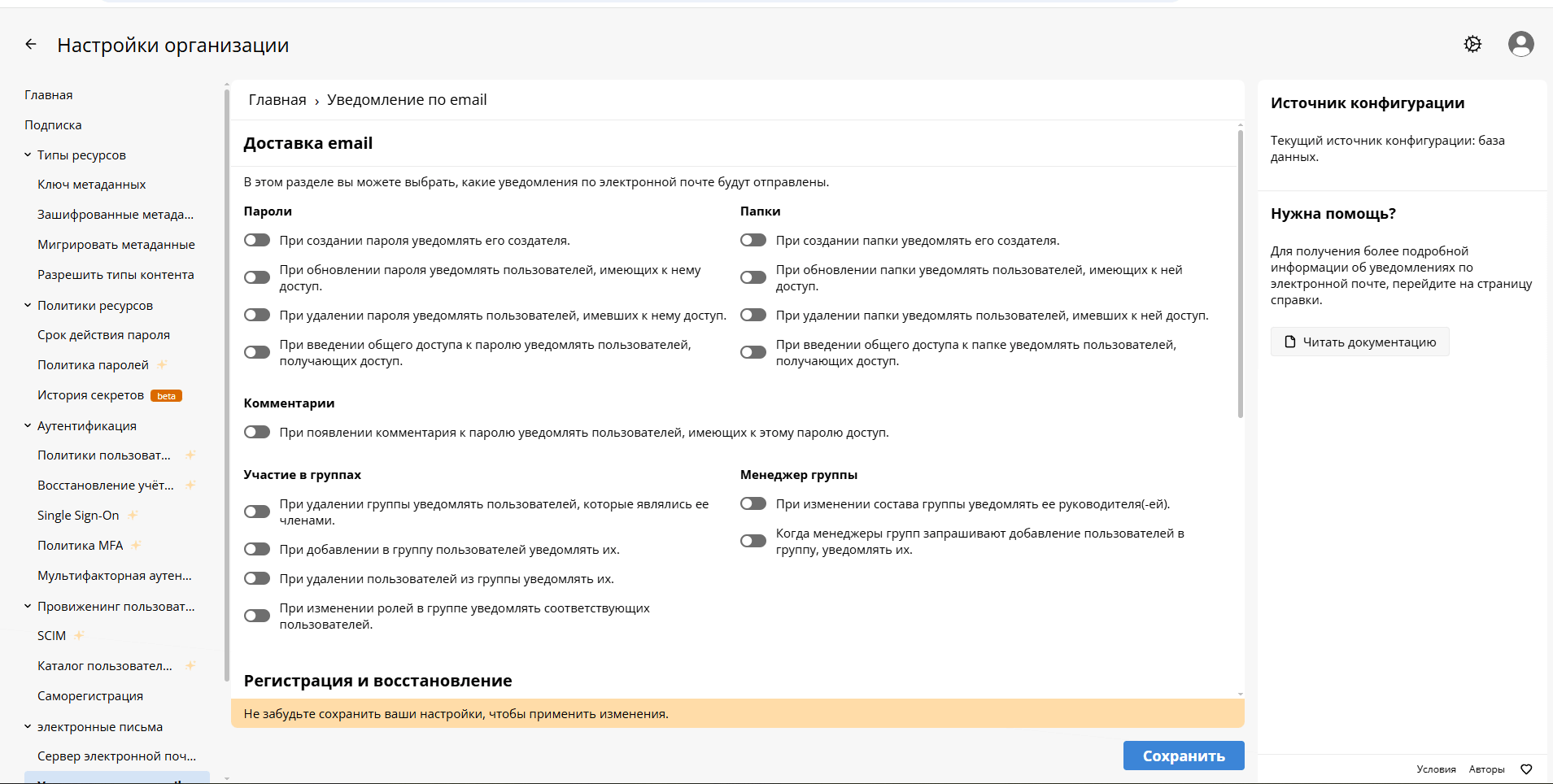1553x784 pixels.
Task: Toggle notify manager on group membership change
Action: click(x=753, y=504)
